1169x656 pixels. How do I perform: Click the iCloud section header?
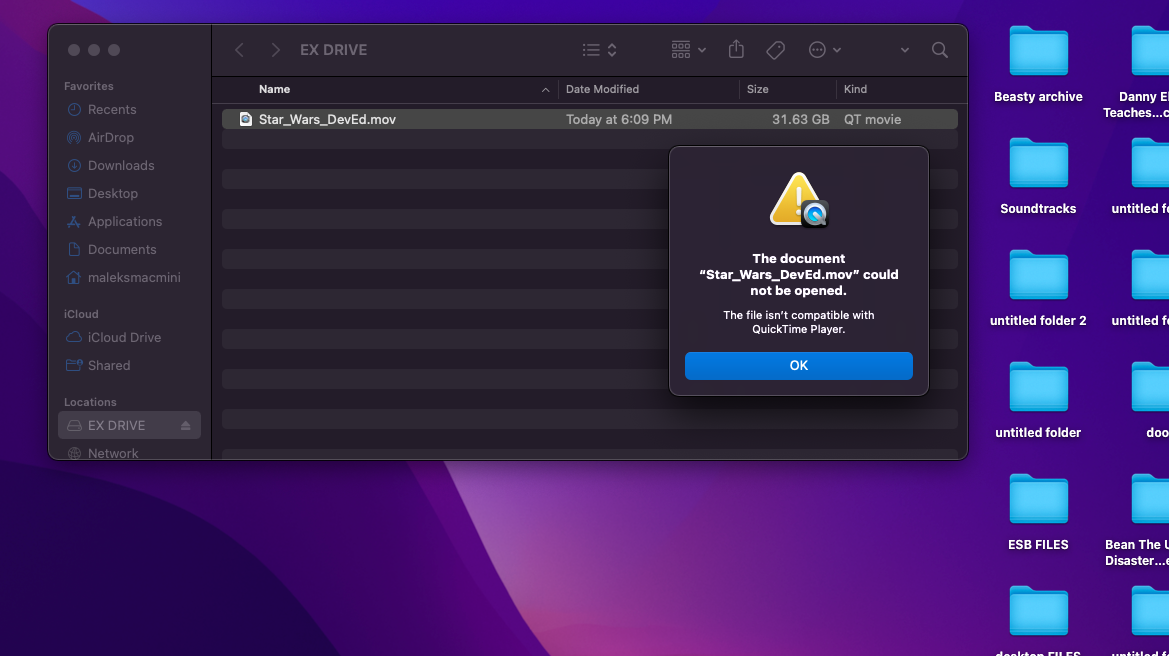coord(81,315)
